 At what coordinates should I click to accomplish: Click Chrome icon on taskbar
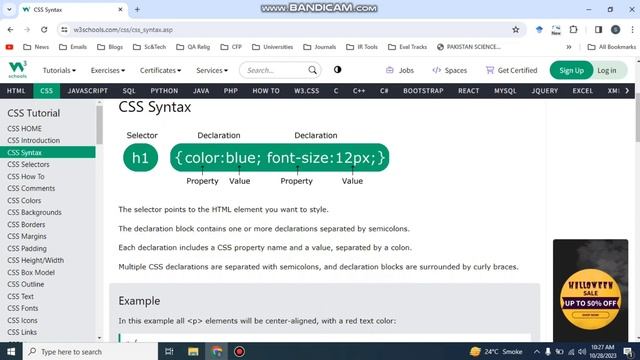click(217, 351)
